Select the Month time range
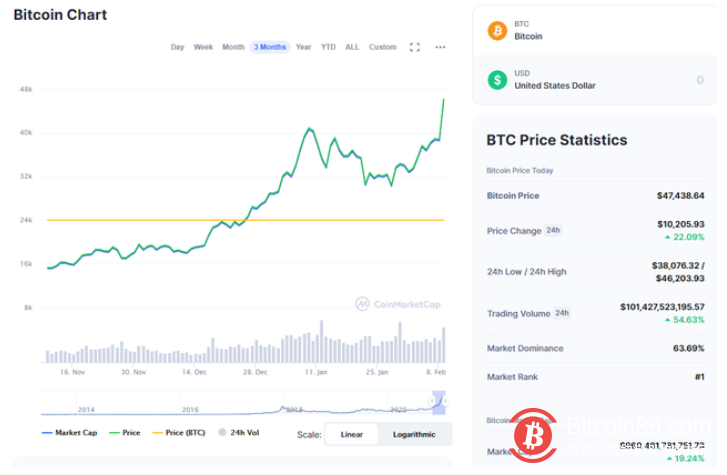Image resolution: width=727 pixels, height=475 pixels. tap(233, 47)
